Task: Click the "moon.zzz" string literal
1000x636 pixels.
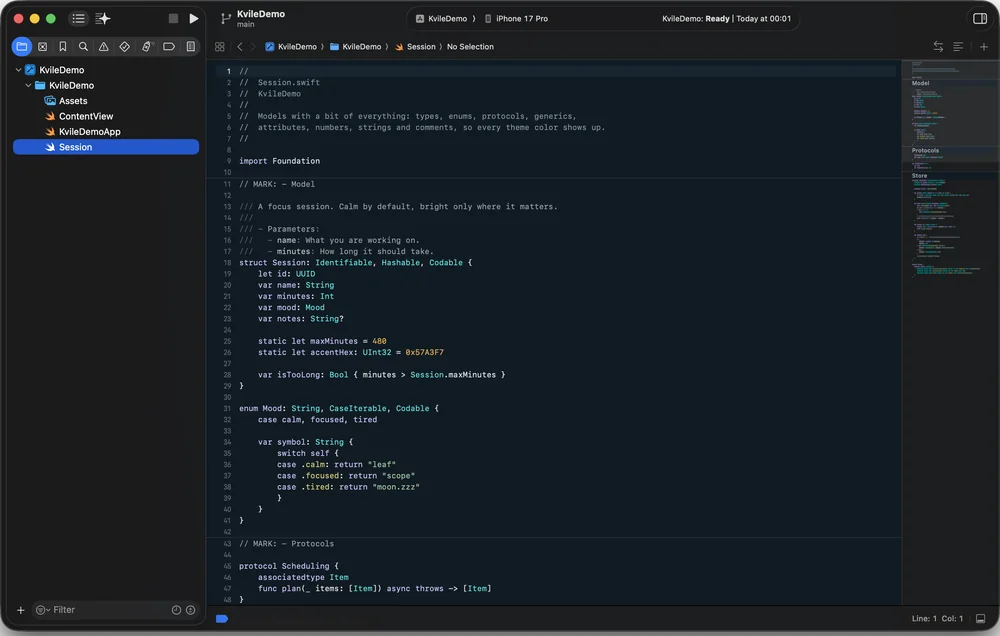Action: 395,487
